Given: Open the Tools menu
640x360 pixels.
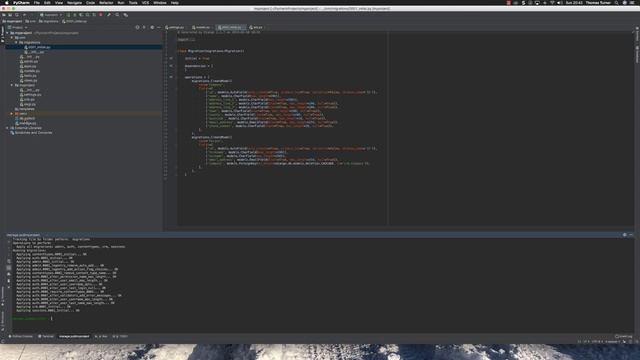Looking at the screenshot, I should [133, 2].
